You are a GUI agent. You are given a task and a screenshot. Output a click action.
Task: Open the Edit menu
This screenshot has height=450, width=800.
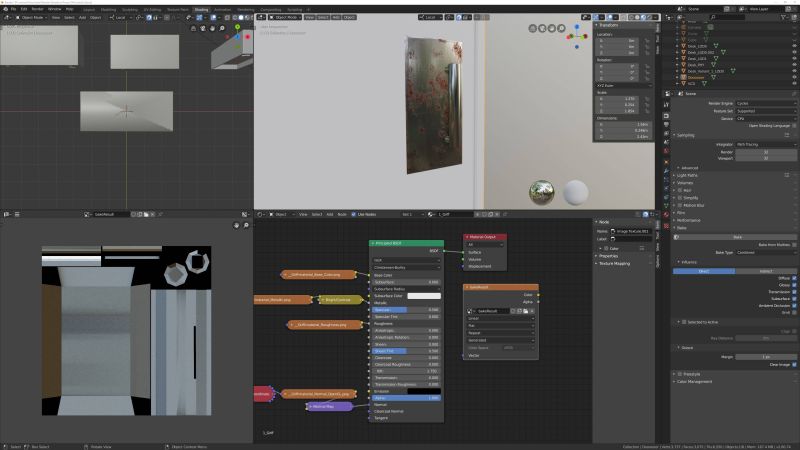(x=24, y=9)
